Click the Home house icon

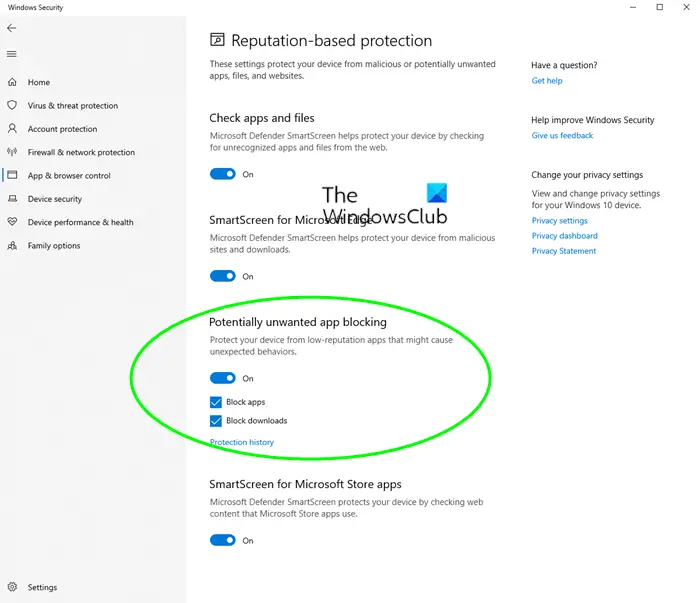12,82
